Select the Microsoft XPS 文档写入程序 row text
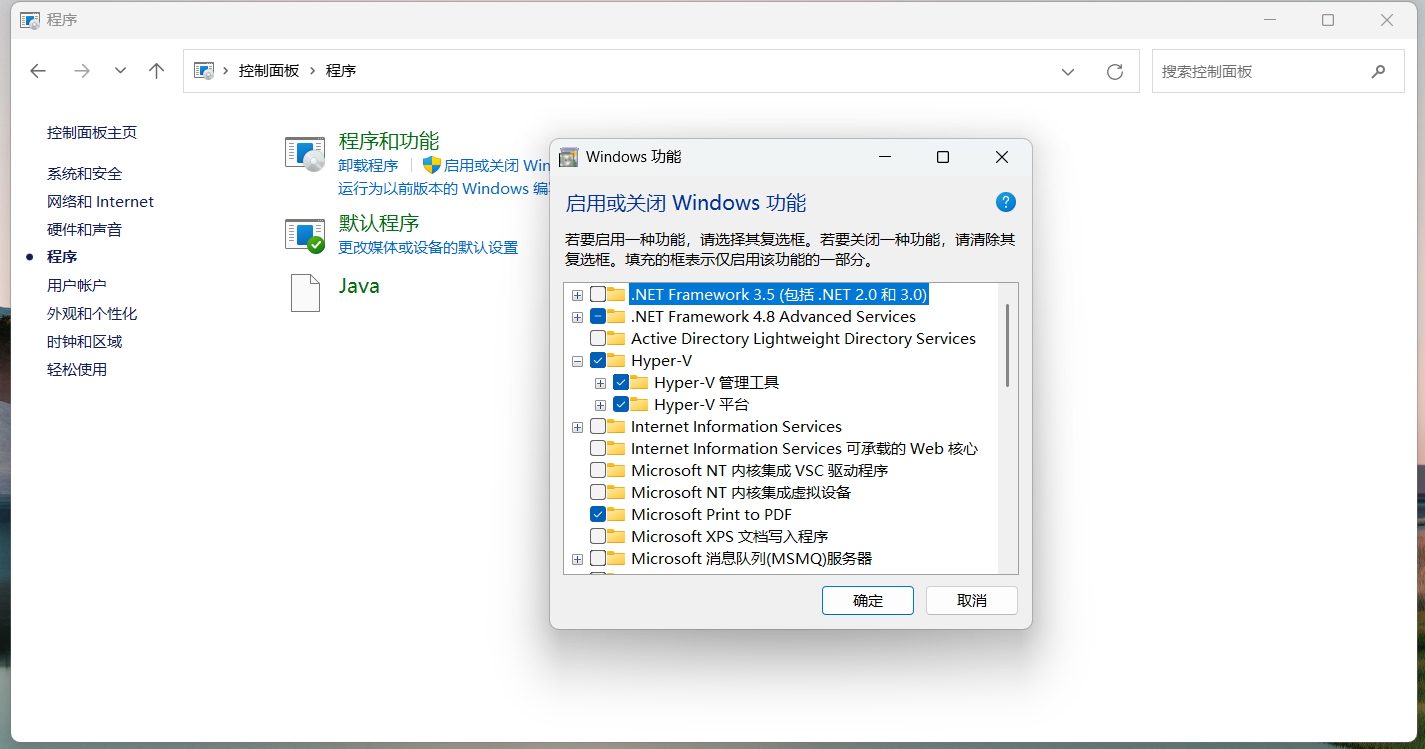Image resolution: width=1425 pixels, height=749 pixels. 729,537
